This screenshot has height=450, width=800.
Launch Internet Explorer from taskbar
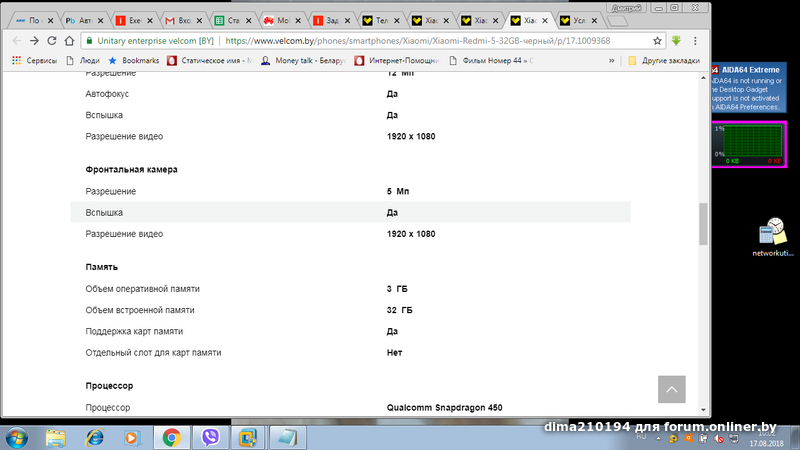click(94, 438)
